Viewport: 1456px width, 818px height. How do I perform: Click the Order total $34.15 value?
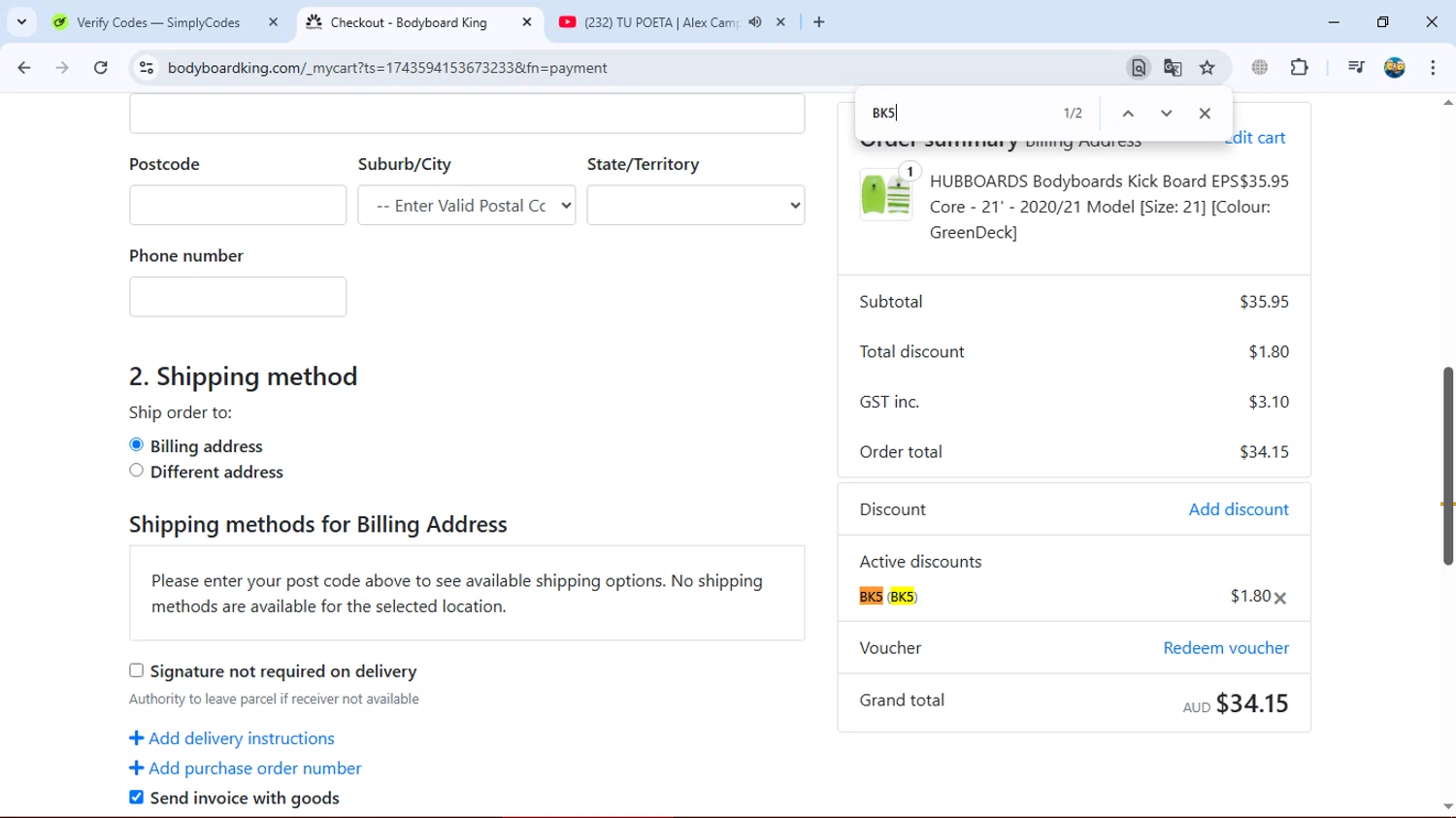click(x=1264, y=451)
